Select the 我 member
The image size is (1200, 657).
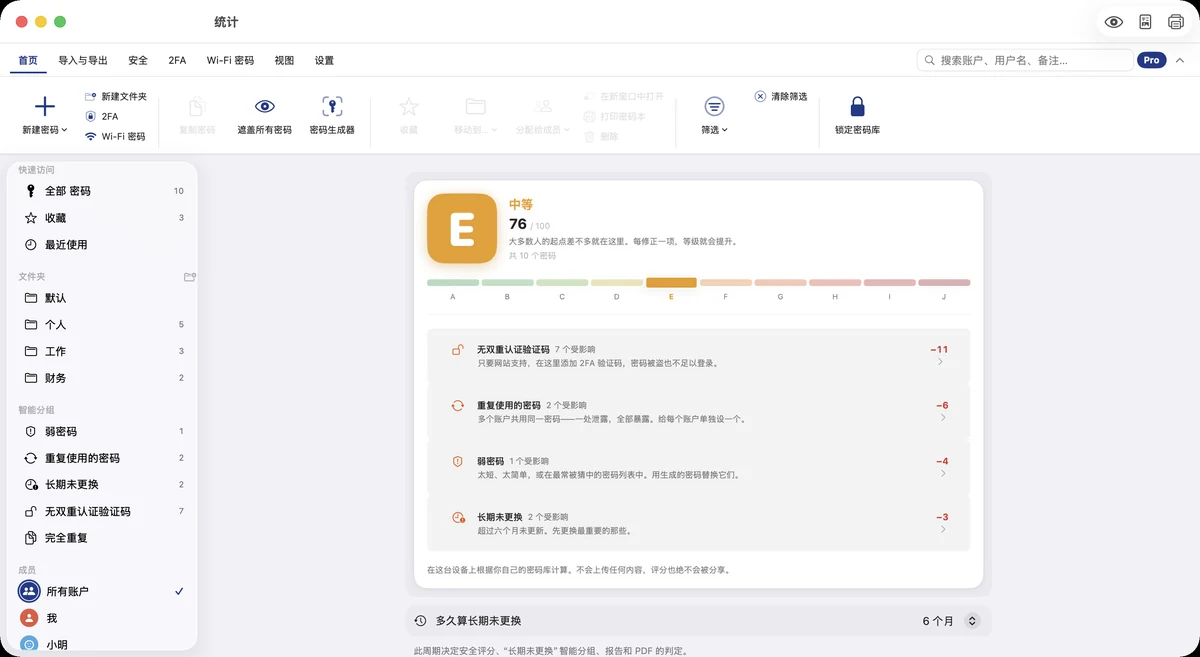click(x=102, y=618)
